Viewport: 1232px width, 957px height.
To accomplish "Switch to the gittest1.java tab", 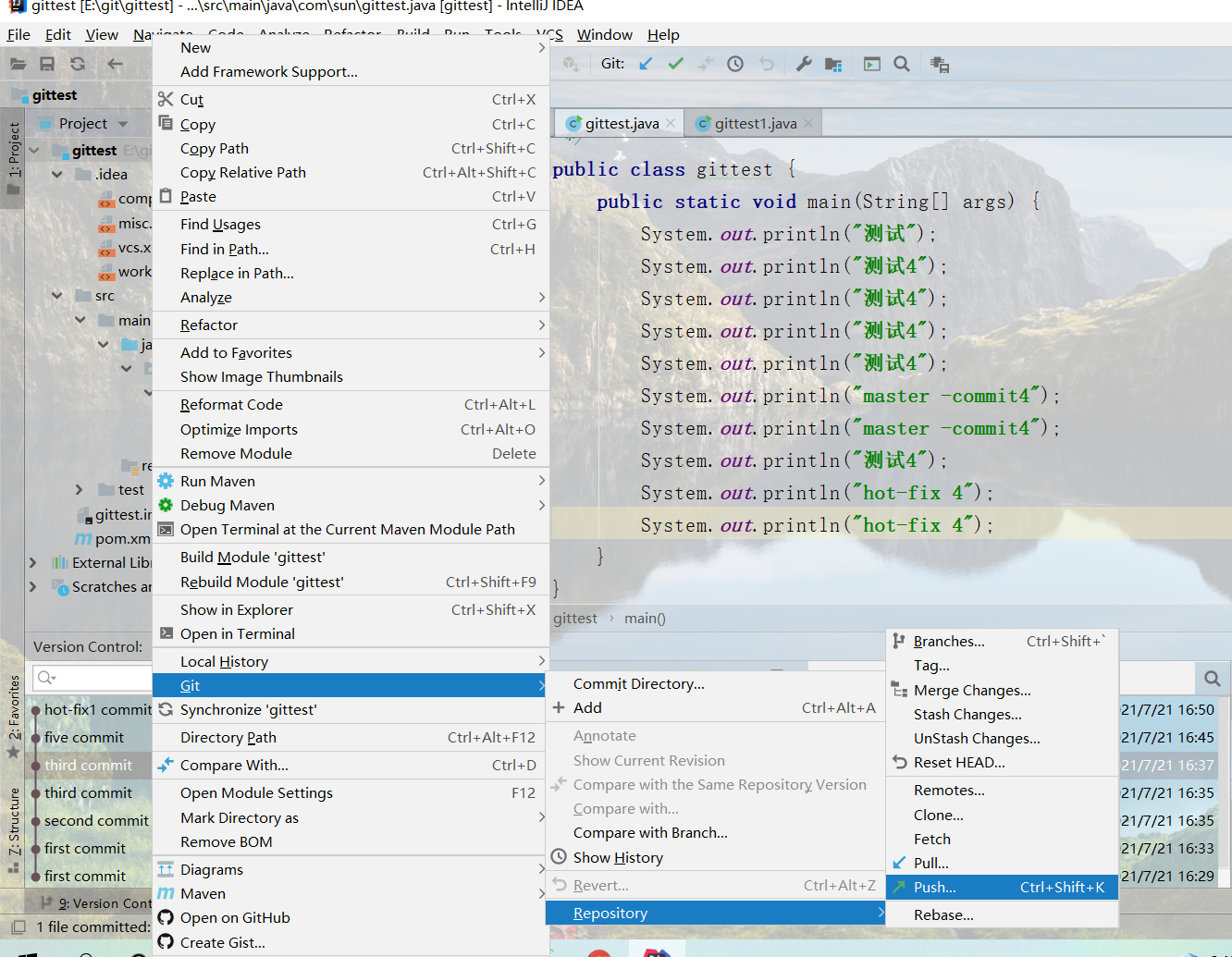I will (756, 123).
